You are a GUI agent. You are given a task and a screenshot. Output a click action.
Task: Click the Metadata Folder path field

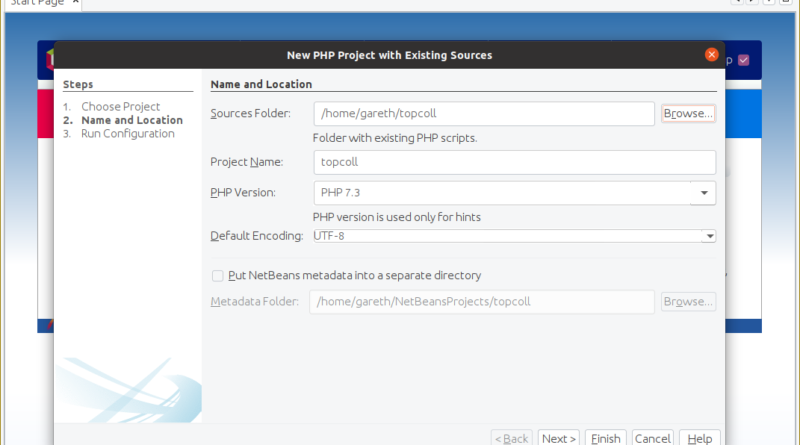coord(482,302)
